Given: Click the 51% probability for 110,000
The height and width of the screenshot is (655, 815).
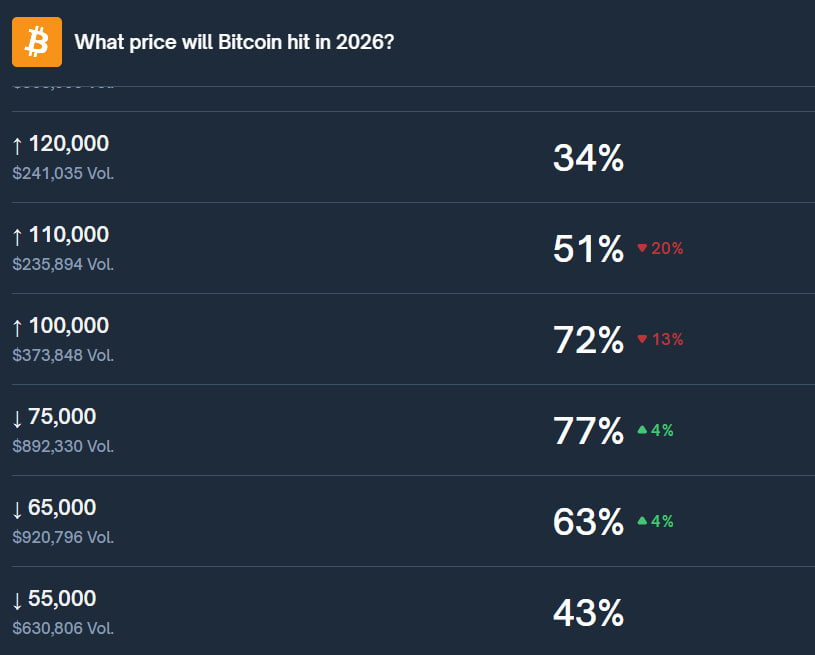Looking at the screenshot, I should point(588,249).
